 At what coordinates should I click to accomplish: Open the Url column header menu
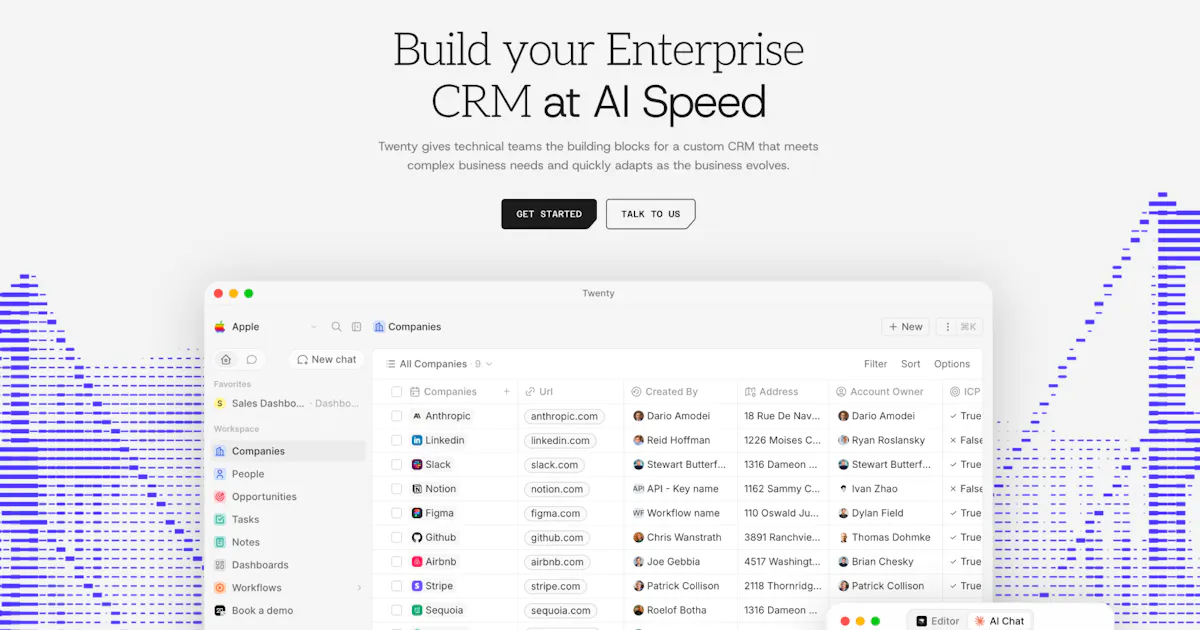pyautogui.click(x=570, y=392)
